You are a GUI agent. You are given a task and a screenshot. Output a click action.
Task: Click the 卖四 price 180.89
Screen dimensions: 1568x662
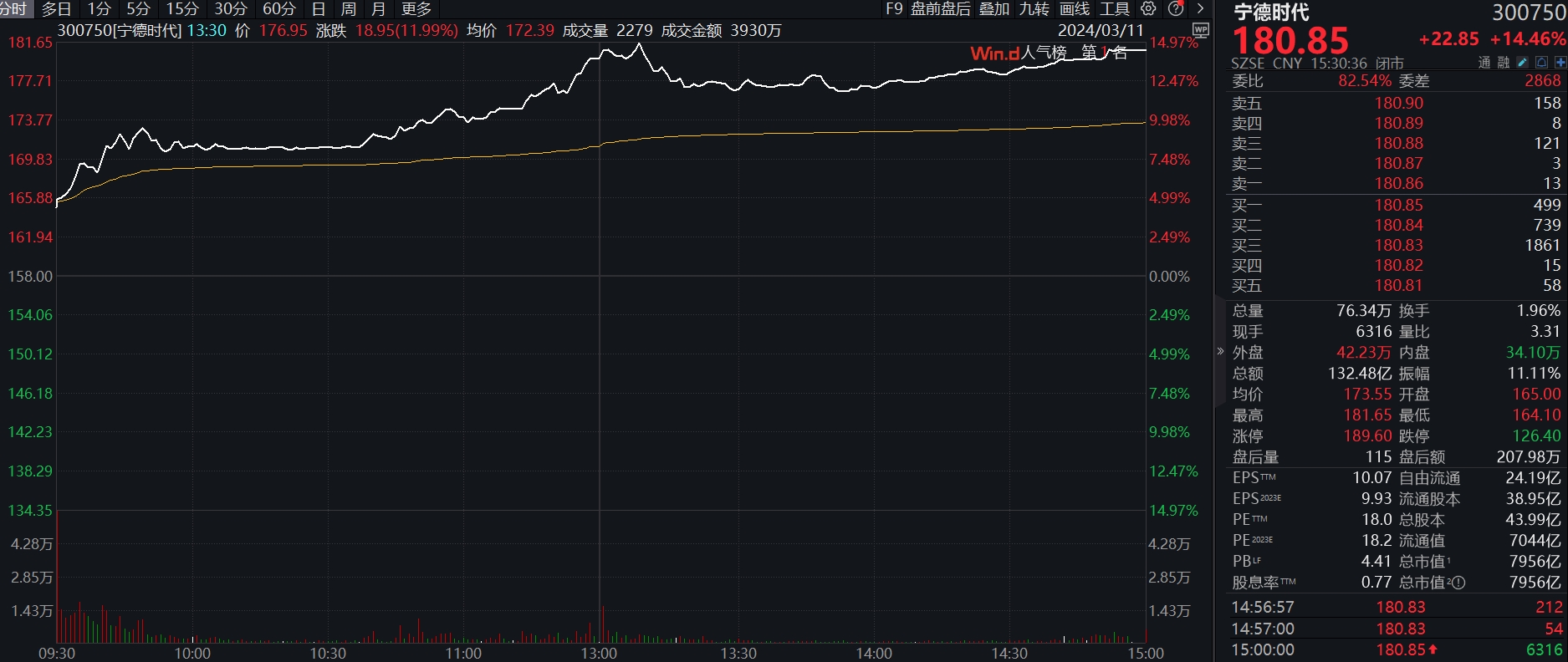[1399, 123]
